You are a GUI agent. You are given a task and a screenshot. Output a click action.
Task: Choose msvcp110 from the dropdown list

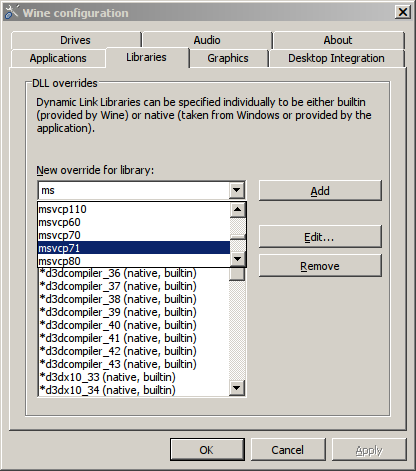point(134,209)
